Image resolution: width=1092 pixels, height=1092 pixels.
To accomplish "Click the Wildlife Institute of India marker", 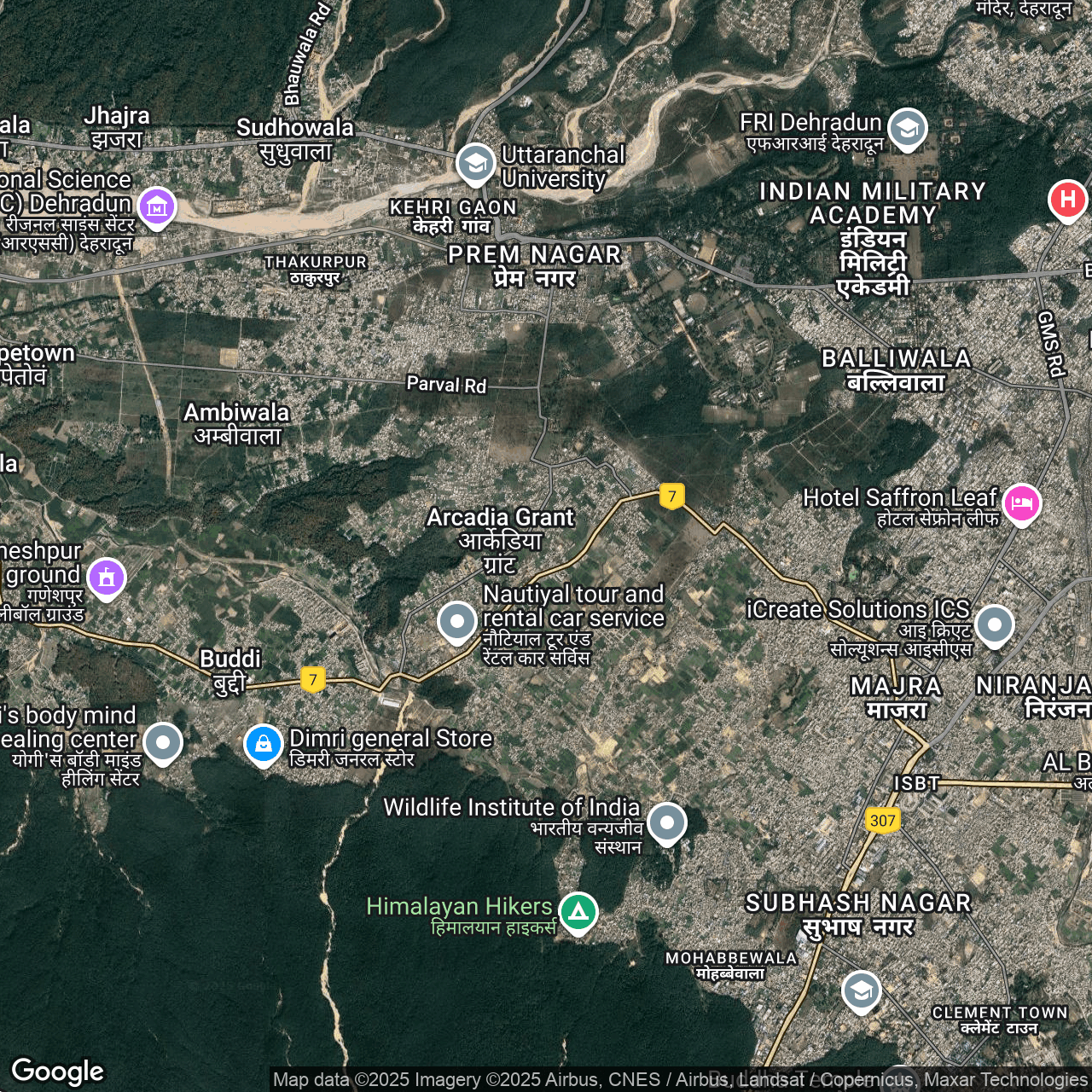I will coord(666,823).
